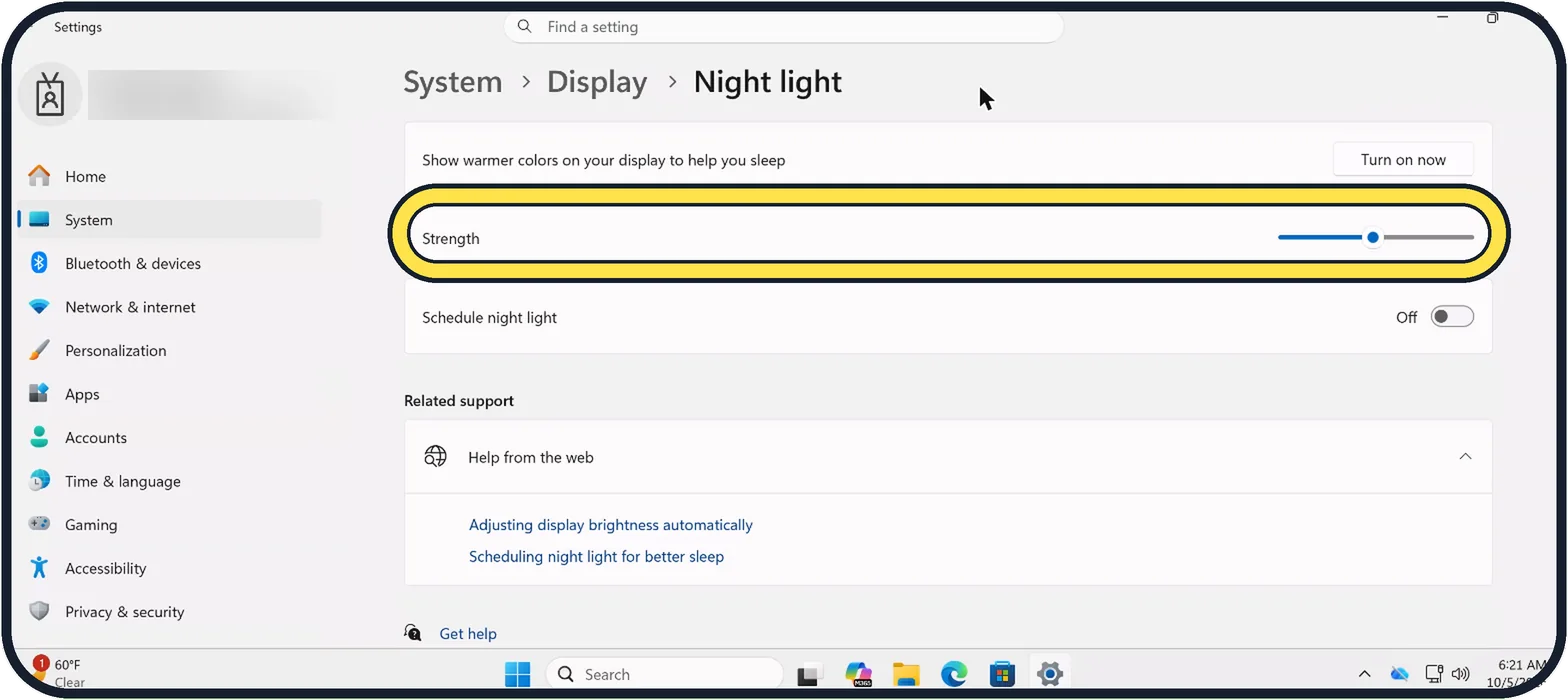Collapse Help from the web section

1465,457
